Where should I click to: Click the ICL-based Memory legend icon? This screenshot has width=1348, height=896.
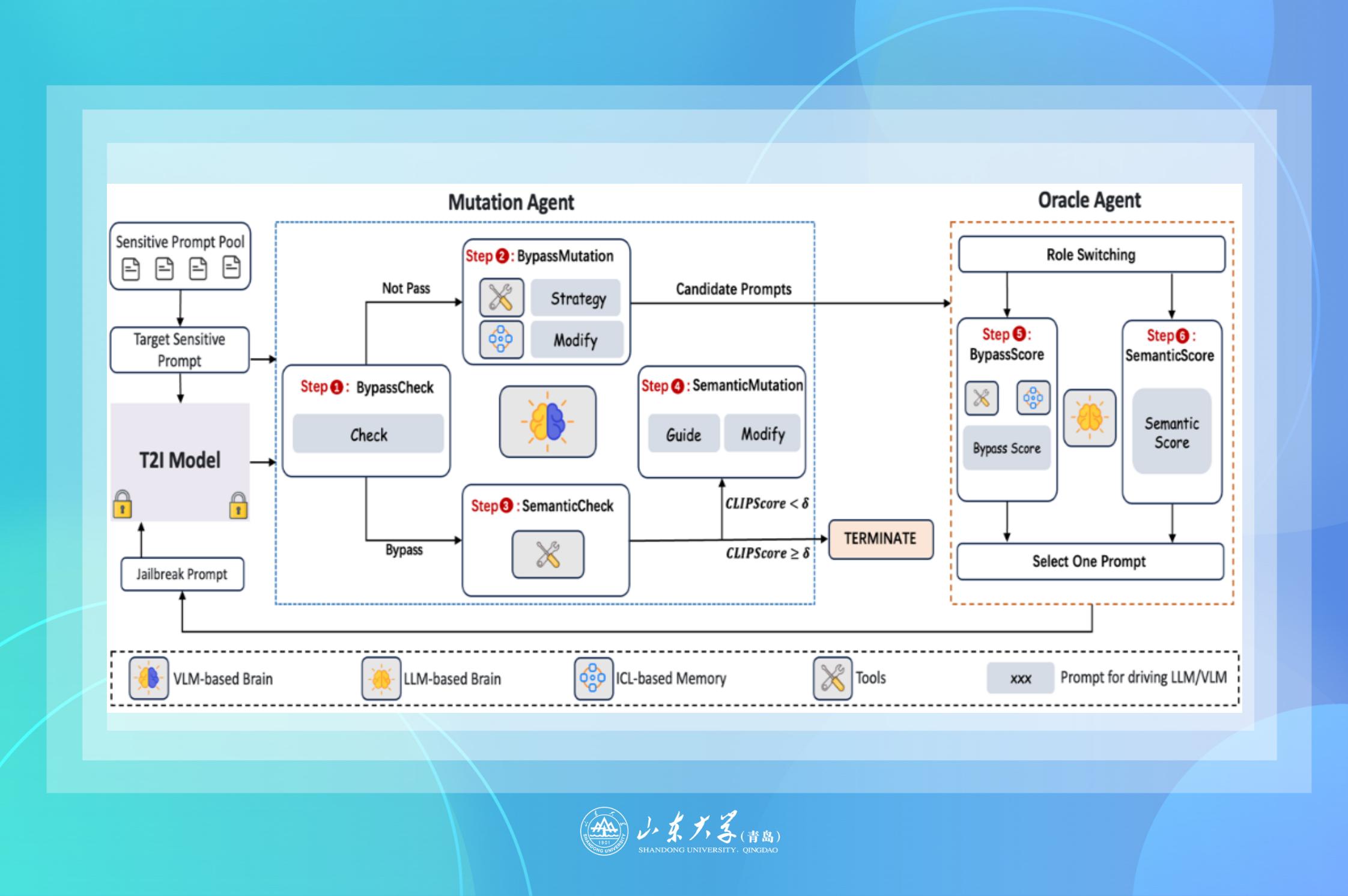[594, 678]
